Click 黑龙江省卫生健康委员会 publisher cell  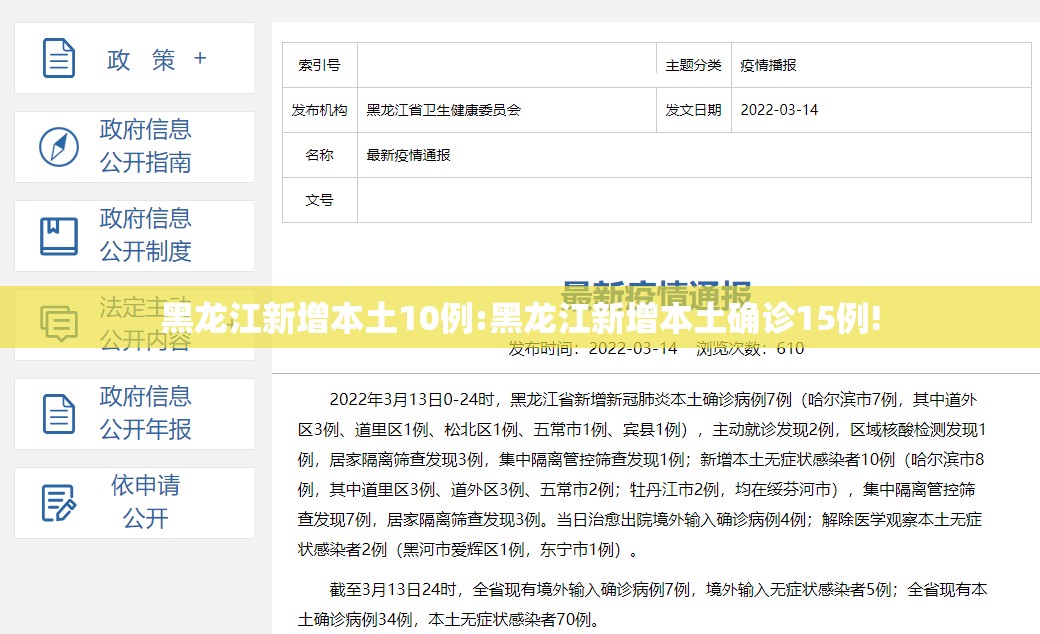tap(507, 110)
